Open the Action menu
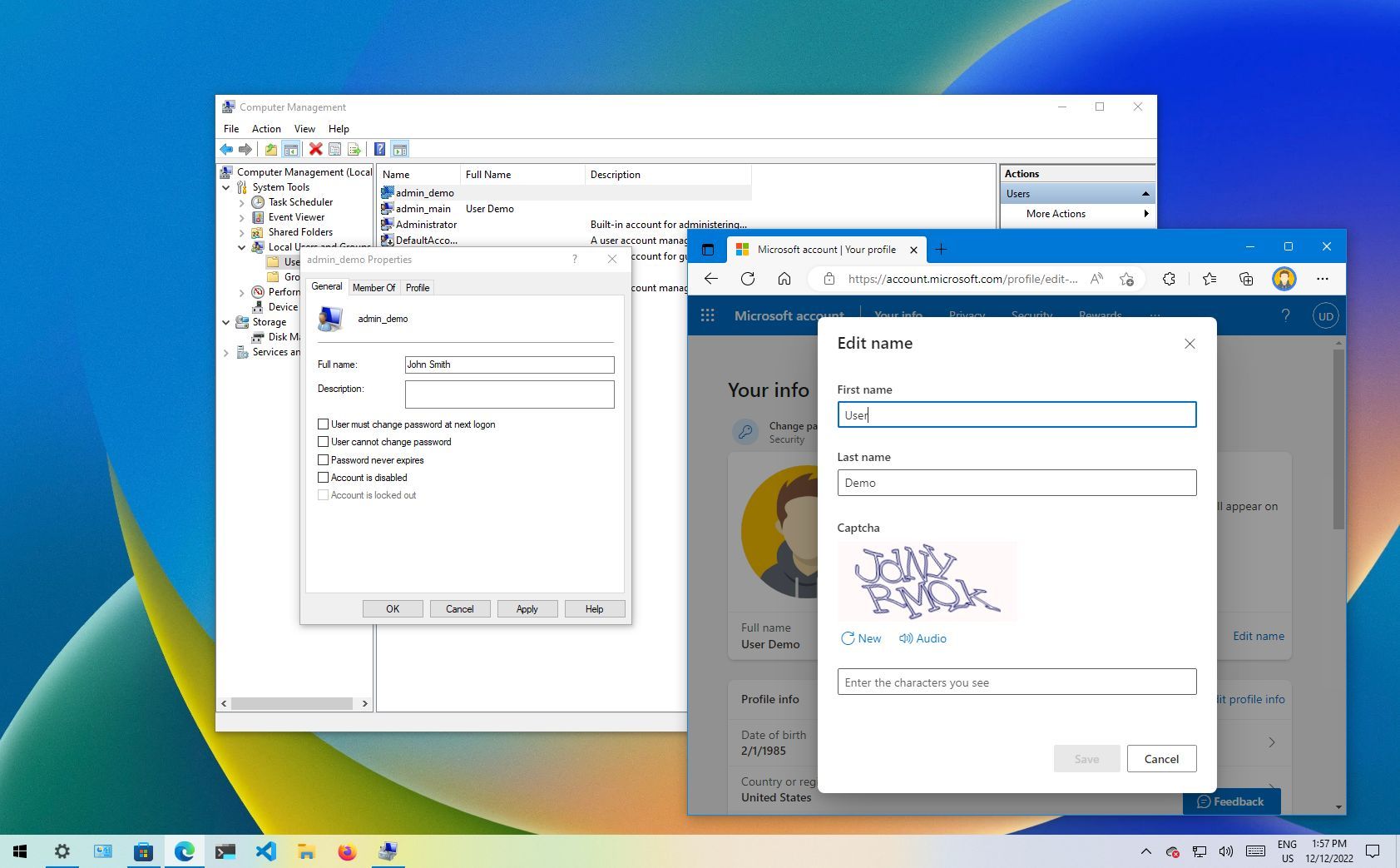The width and height of the screenshot is (1400, 868). point(265,128)
